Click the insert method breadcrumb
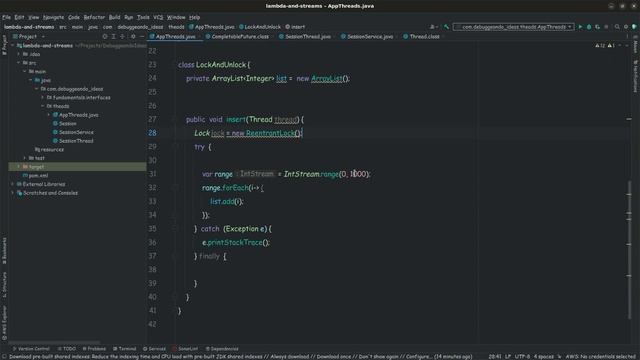Screen dimensions: 640x360 tap(295, 27)
